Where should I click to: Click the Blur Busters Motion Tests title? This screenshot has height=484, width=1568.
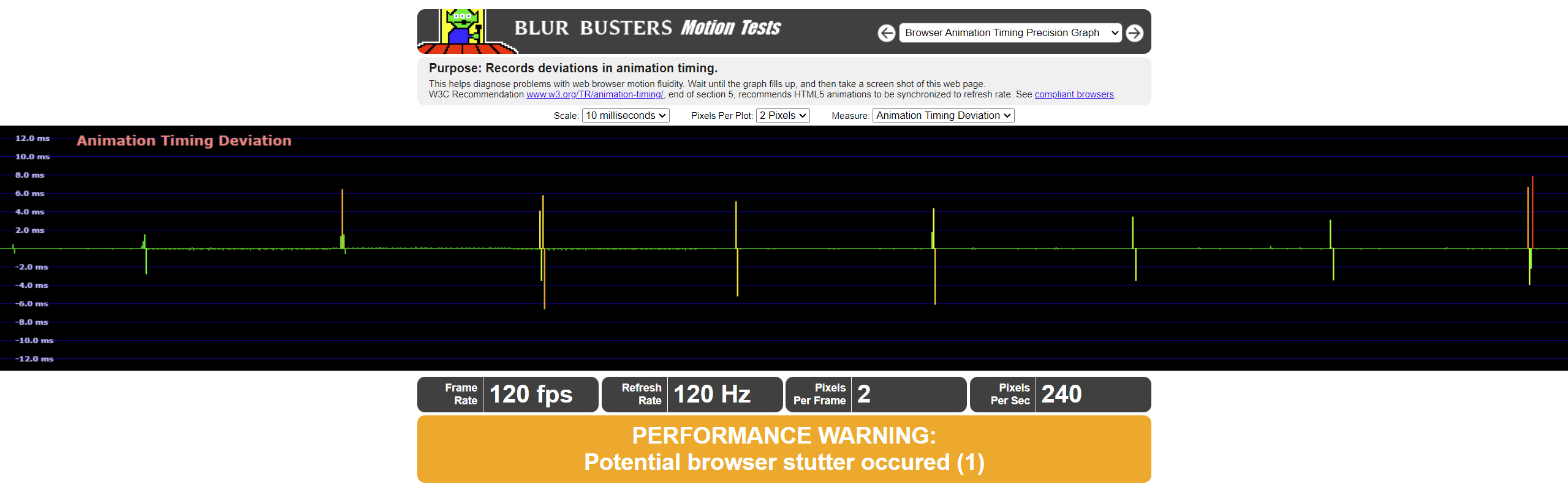coord(647,28)
